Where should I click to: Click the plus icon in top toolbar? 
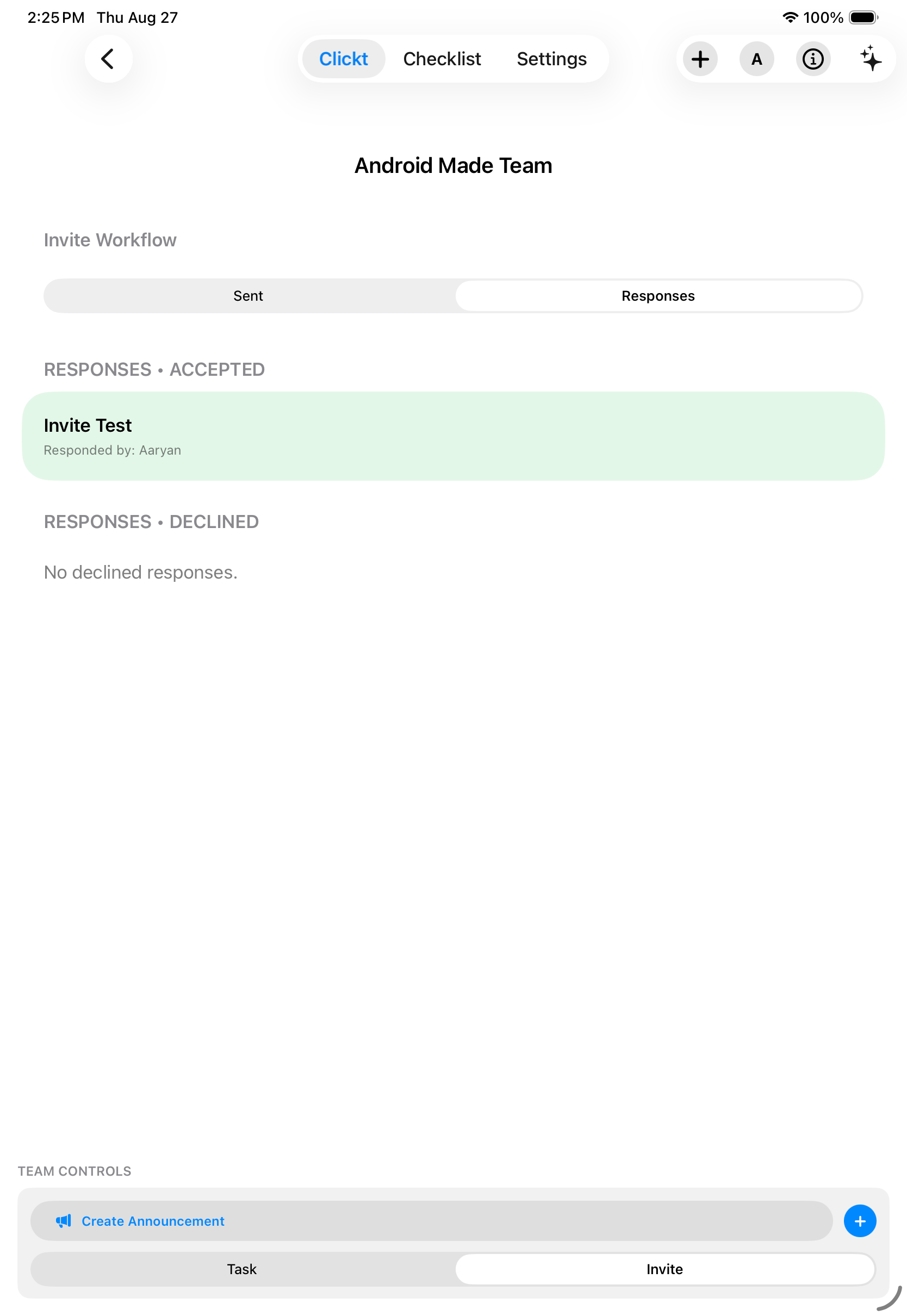pos(700,59)
